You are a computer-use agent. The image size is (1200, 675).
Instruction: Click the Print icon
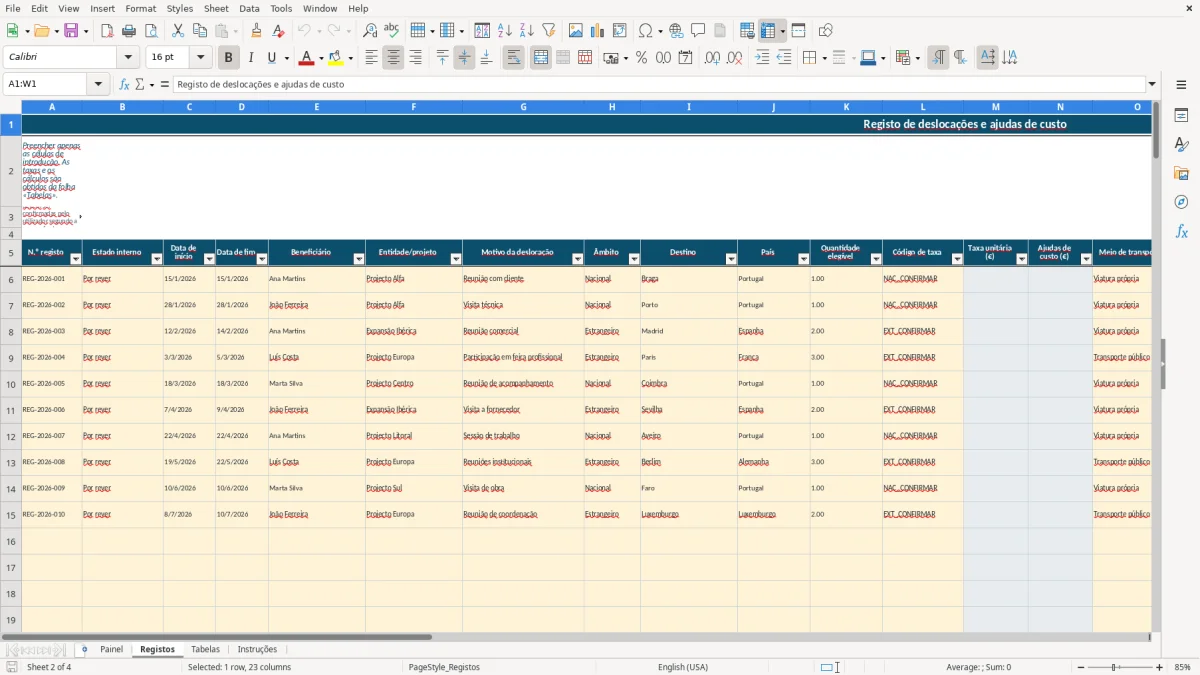pos(129,31)
